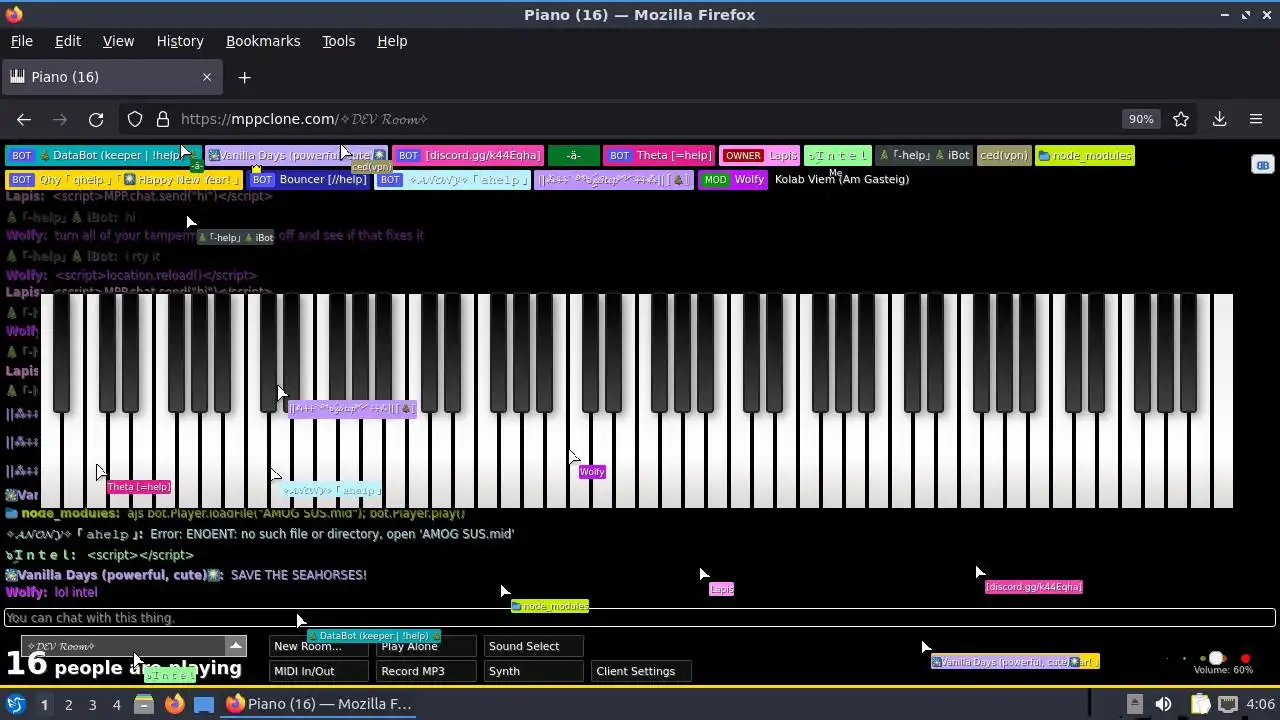Image resolution: width=1280 pixels, height=720 pixels.
Task: Click the "SAVE THE SEAHORSES!" chat message
Action: [299, 575]
